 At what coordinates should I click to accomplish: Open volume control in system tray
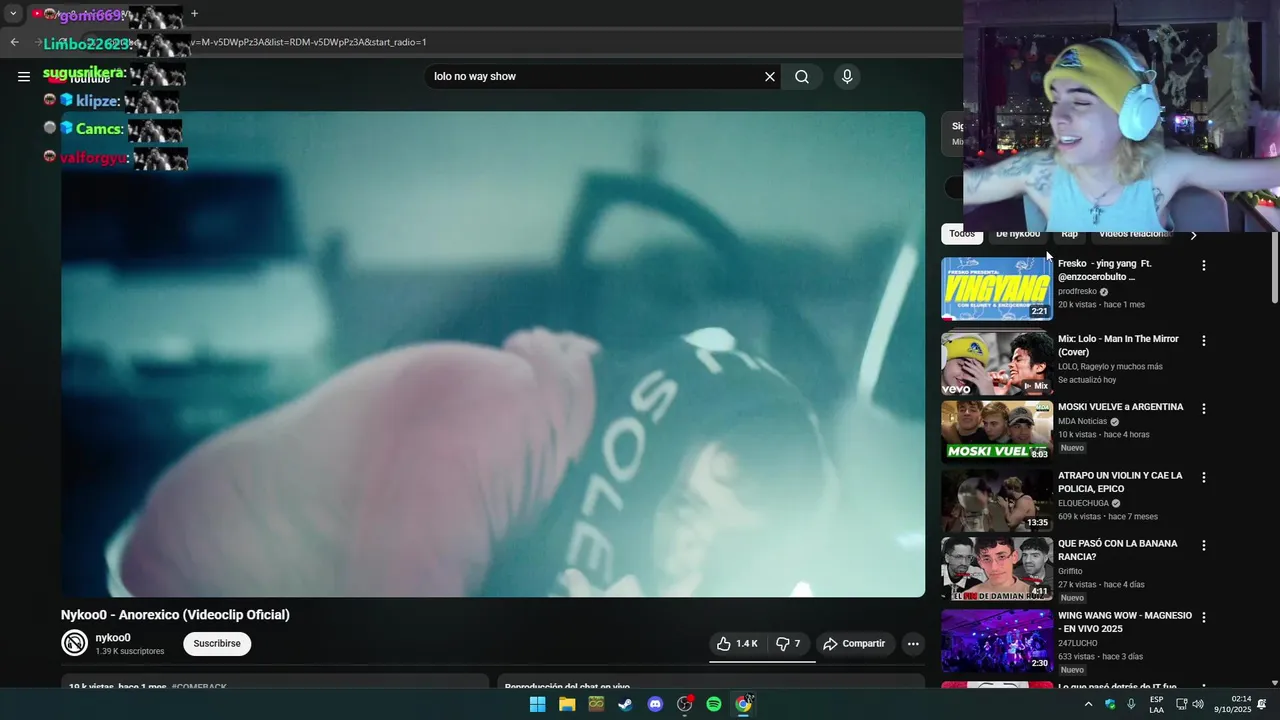(1198, 704)
